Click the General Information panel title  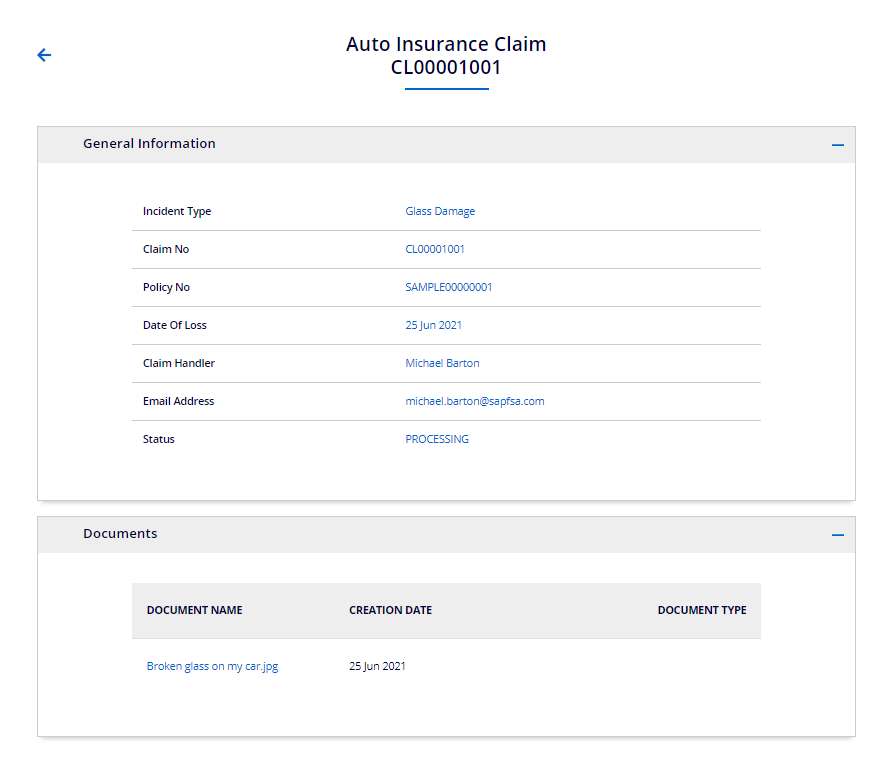coord(149,144)
